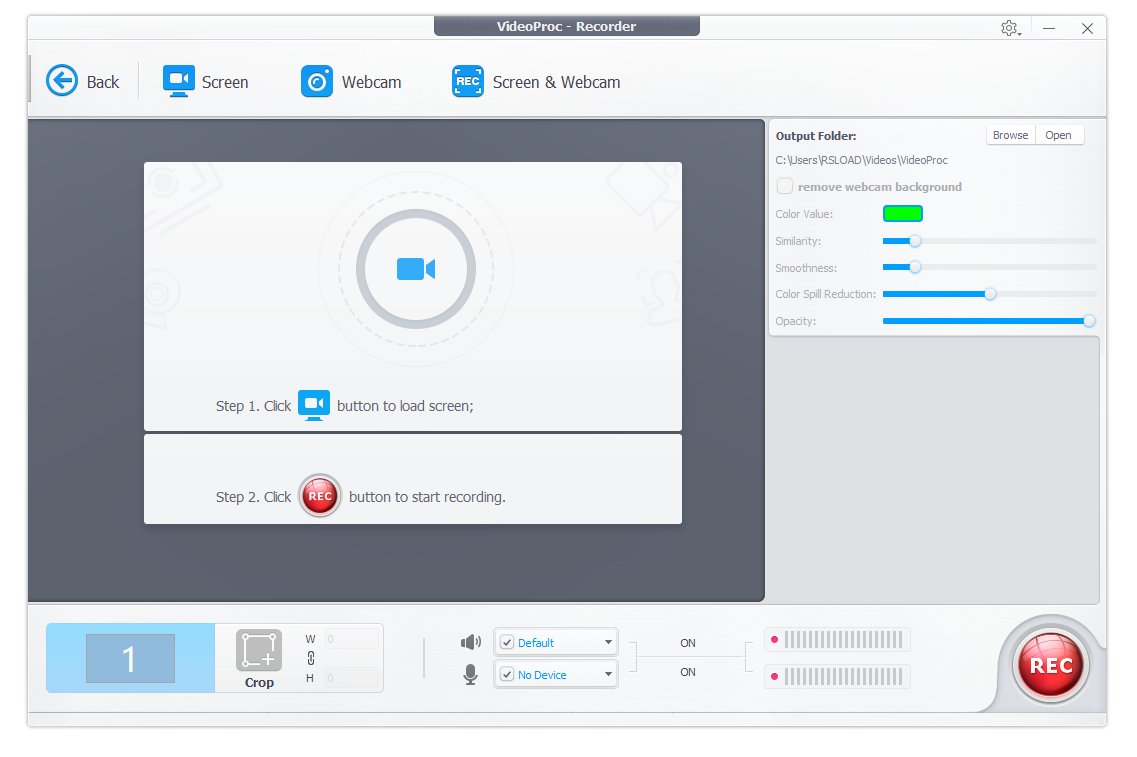Click the speaker volume level meter
This screenshot has width=1137, height=757.
tap(838, 640)
